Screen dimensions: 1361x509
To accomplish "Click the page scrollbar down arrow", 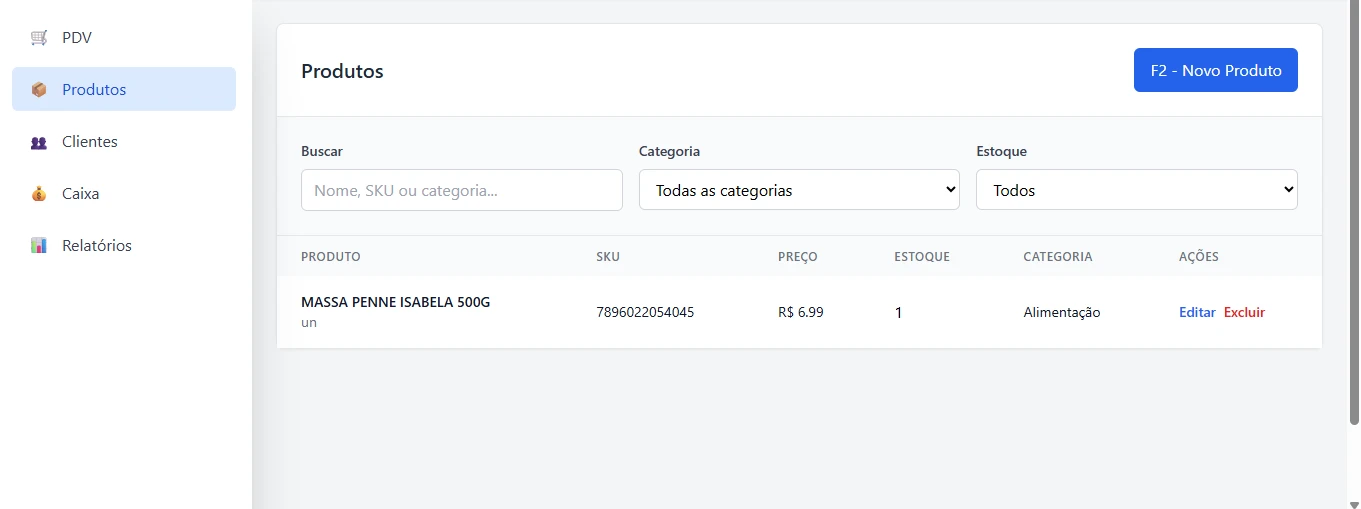I will (1354, 503).
